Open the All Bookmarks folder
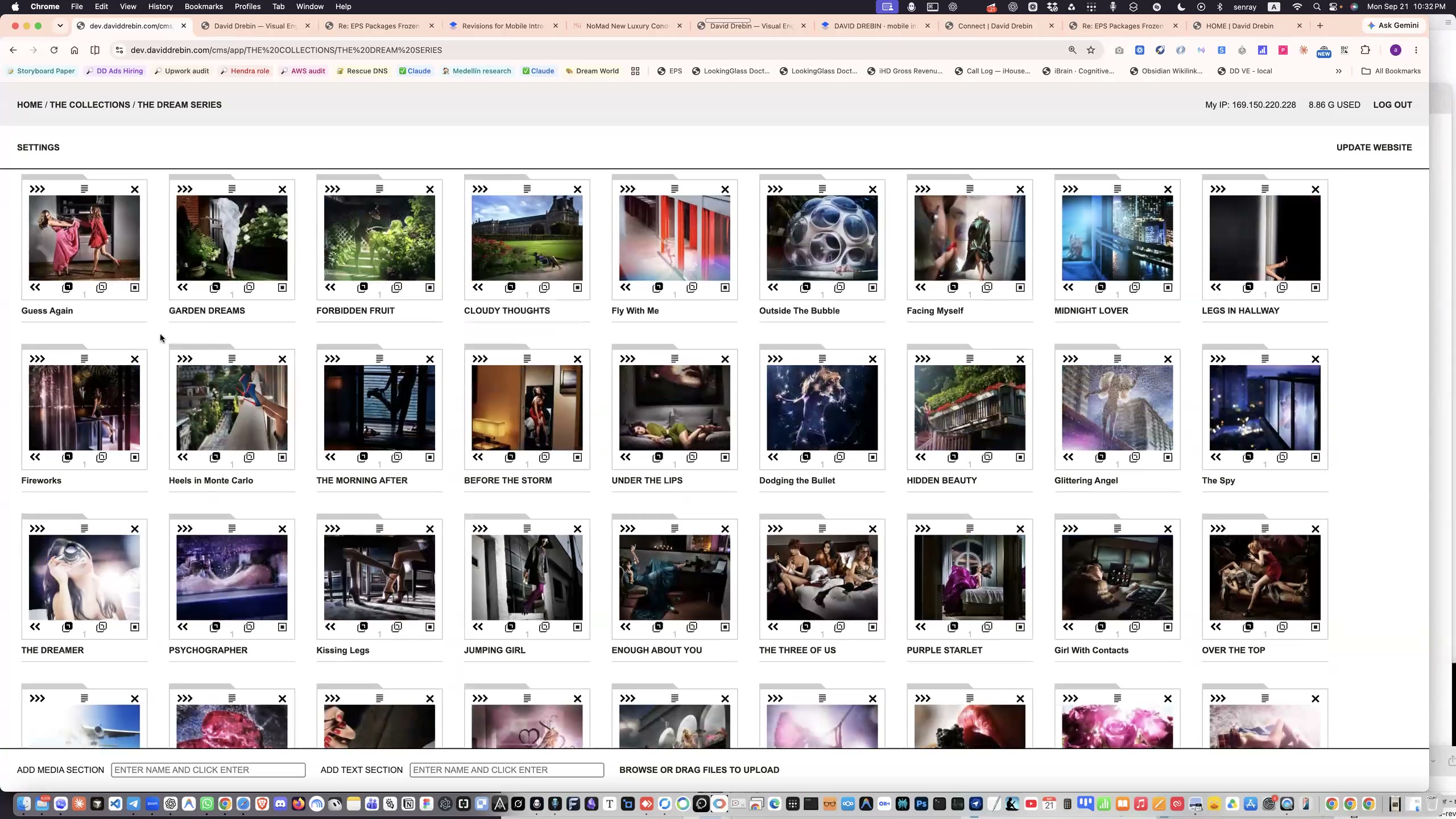The width and height of the screenshot is (1456, 819). click(x=1391, y=71)
